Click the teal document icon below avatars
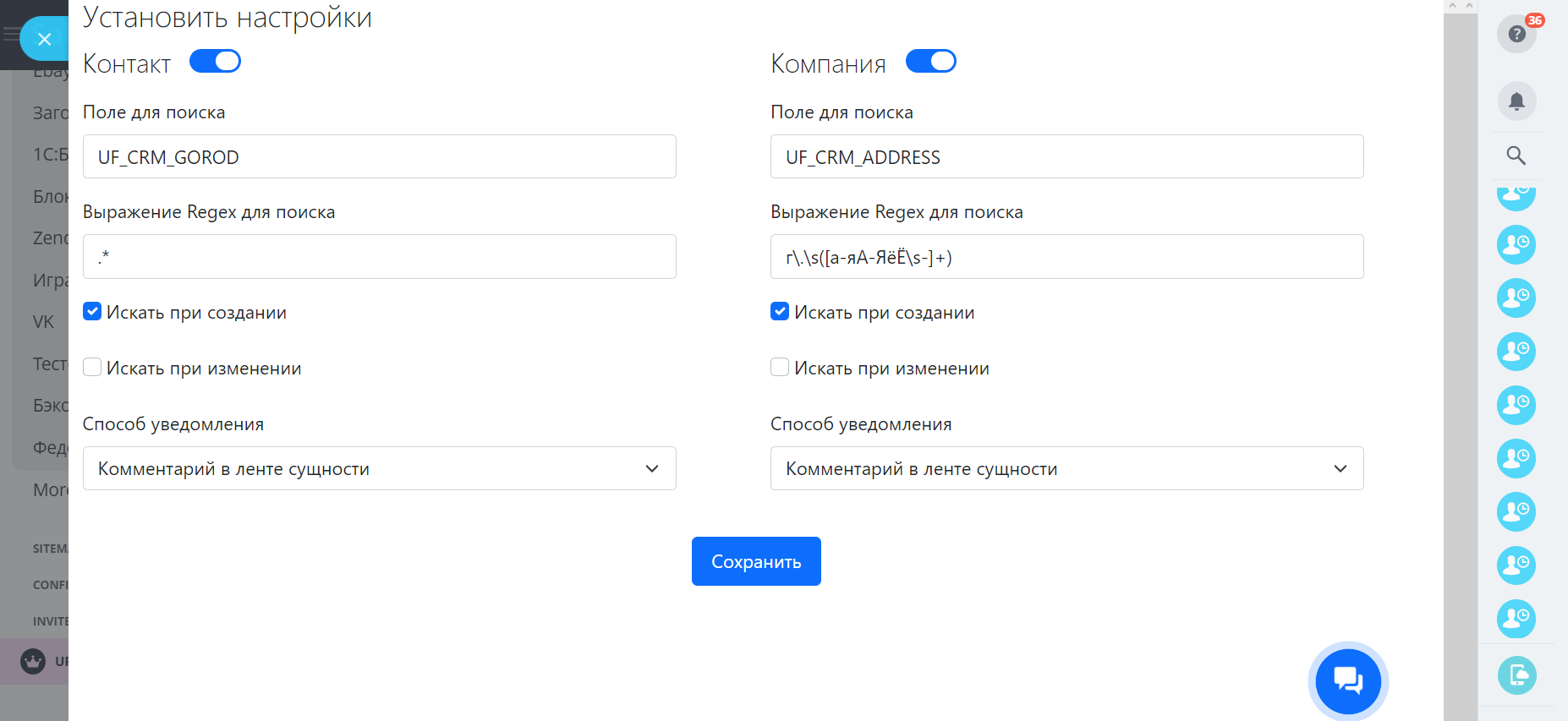The height and width of the screenshot is (721, 1568). [x=1516, y=675]
